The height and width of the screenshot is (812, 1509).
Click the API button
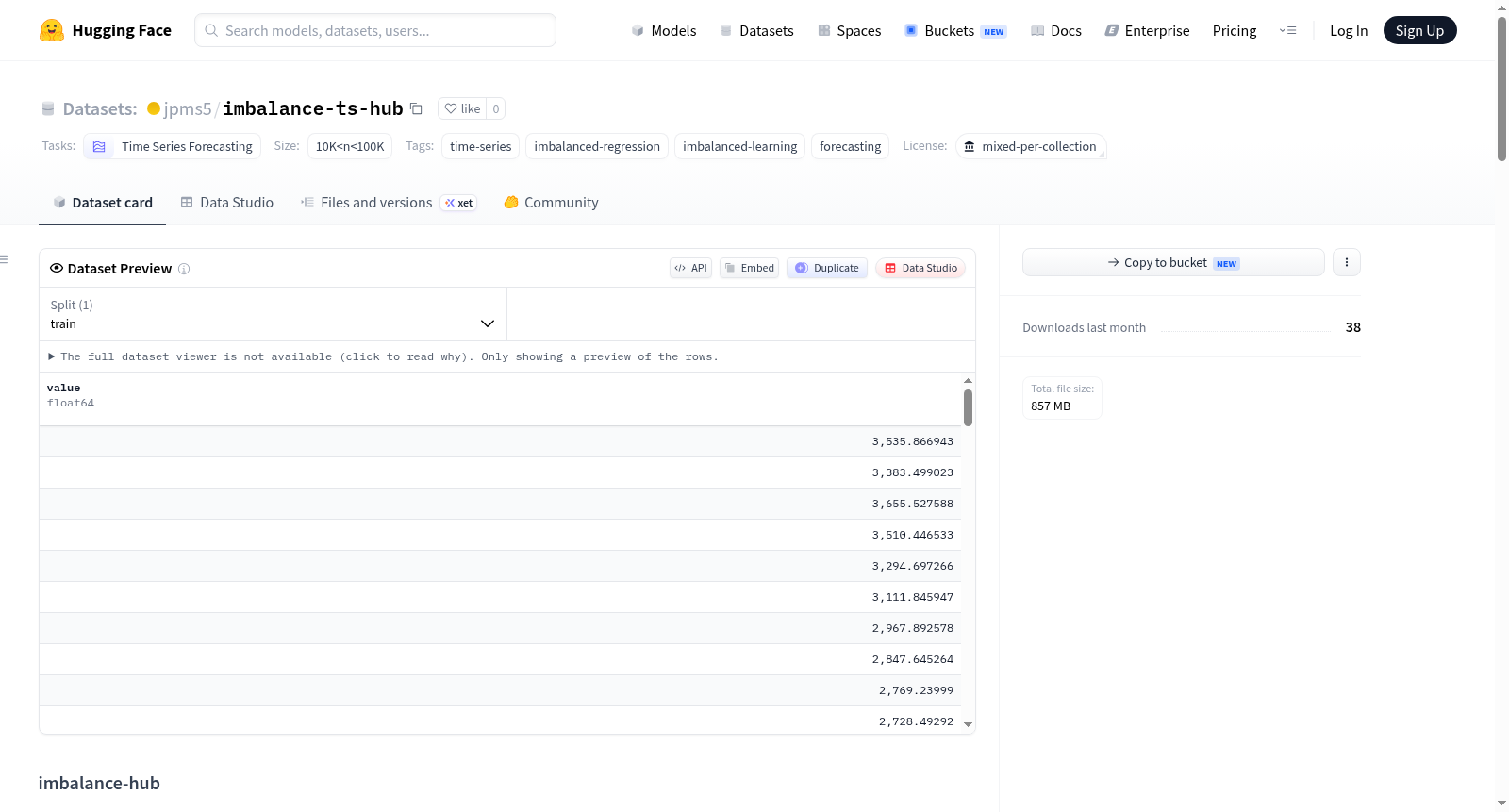click(x=690, y=268)
